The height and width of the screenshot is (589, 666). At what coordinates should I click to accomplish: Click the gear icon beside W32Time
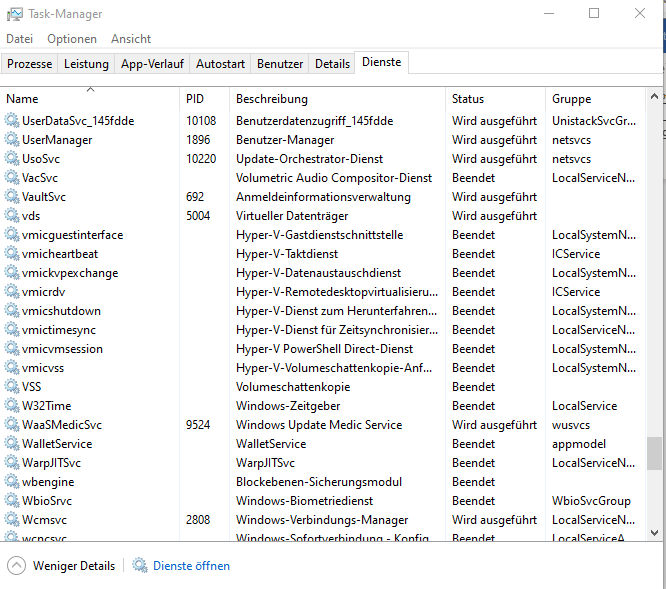12,406
